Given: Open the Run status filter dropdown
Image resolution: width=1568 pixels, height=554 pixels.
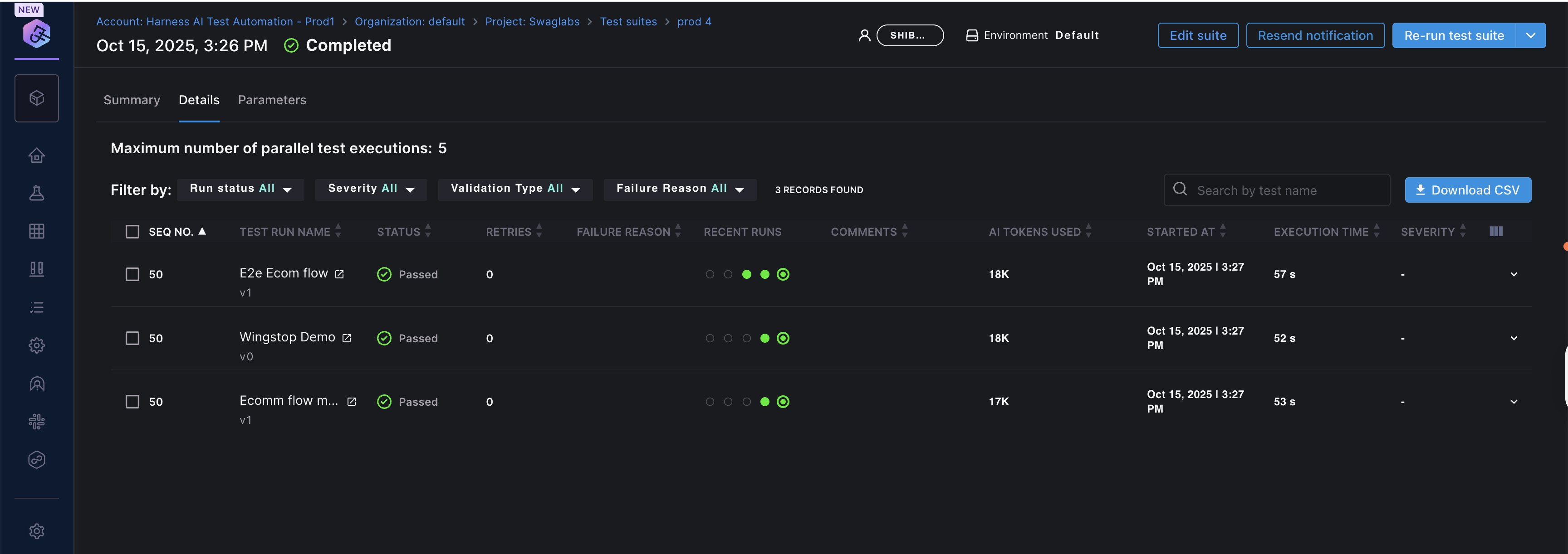Looking at the screenshot, I should coord(240,189).
